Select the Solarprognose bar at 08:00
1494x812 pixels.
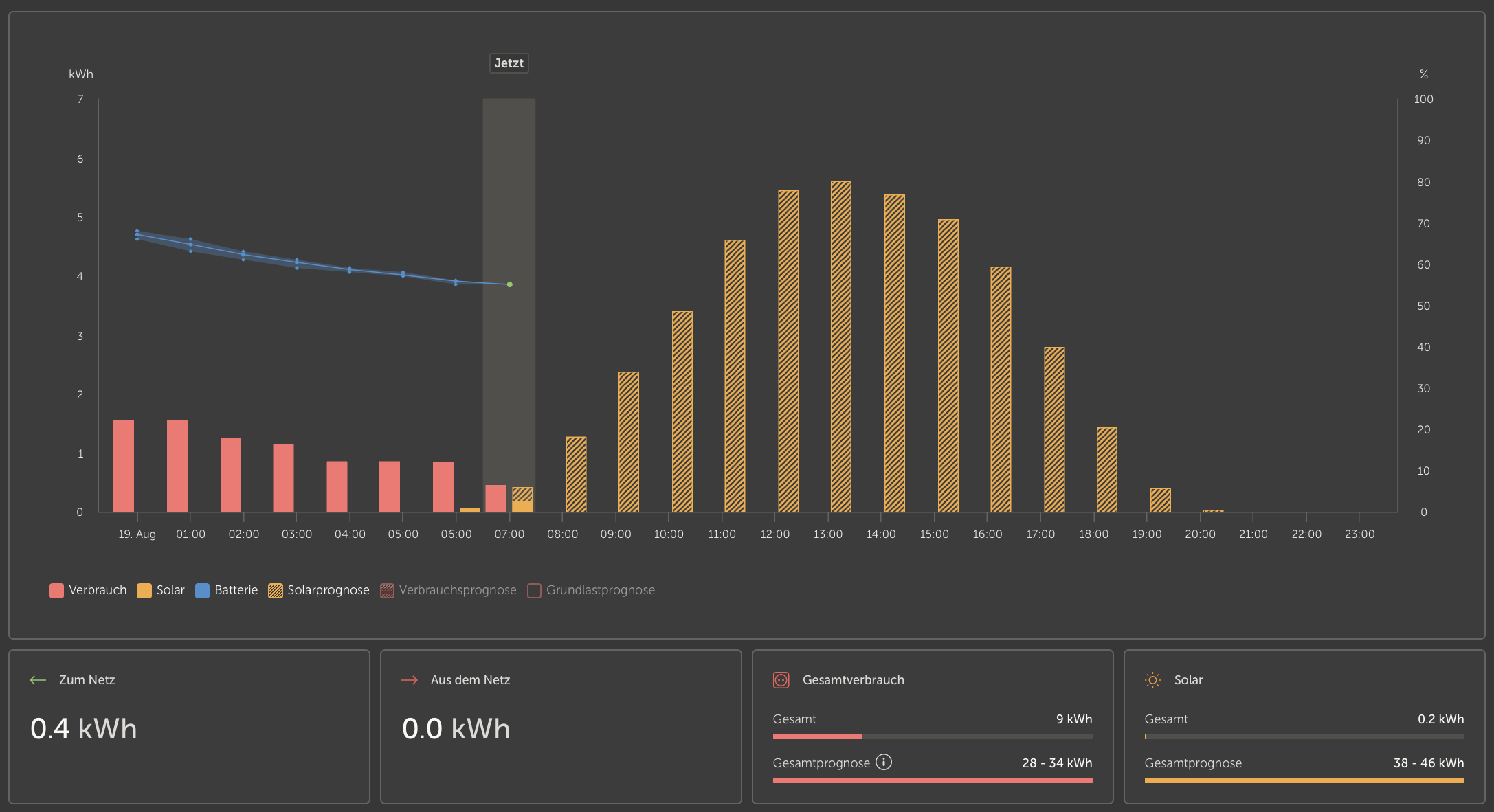pyautogui.click(x=577, y=474)
